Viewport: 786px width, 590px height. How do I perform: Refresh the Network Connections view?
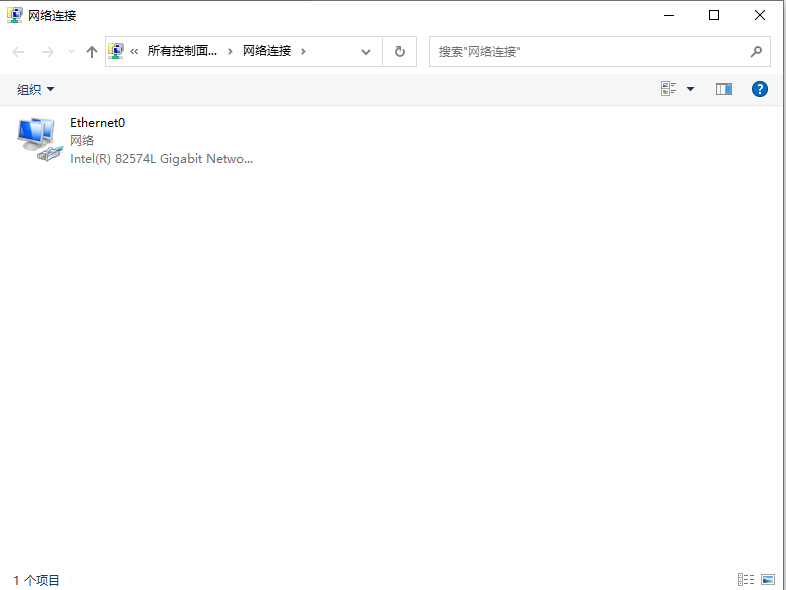tap(400, 51)
